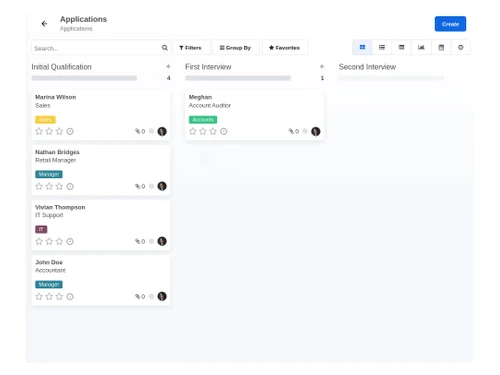Viewport: 500px width, 375px height.
Task: Click recruiter avatar on Nathan Bridges card
Action: (162, 186)
